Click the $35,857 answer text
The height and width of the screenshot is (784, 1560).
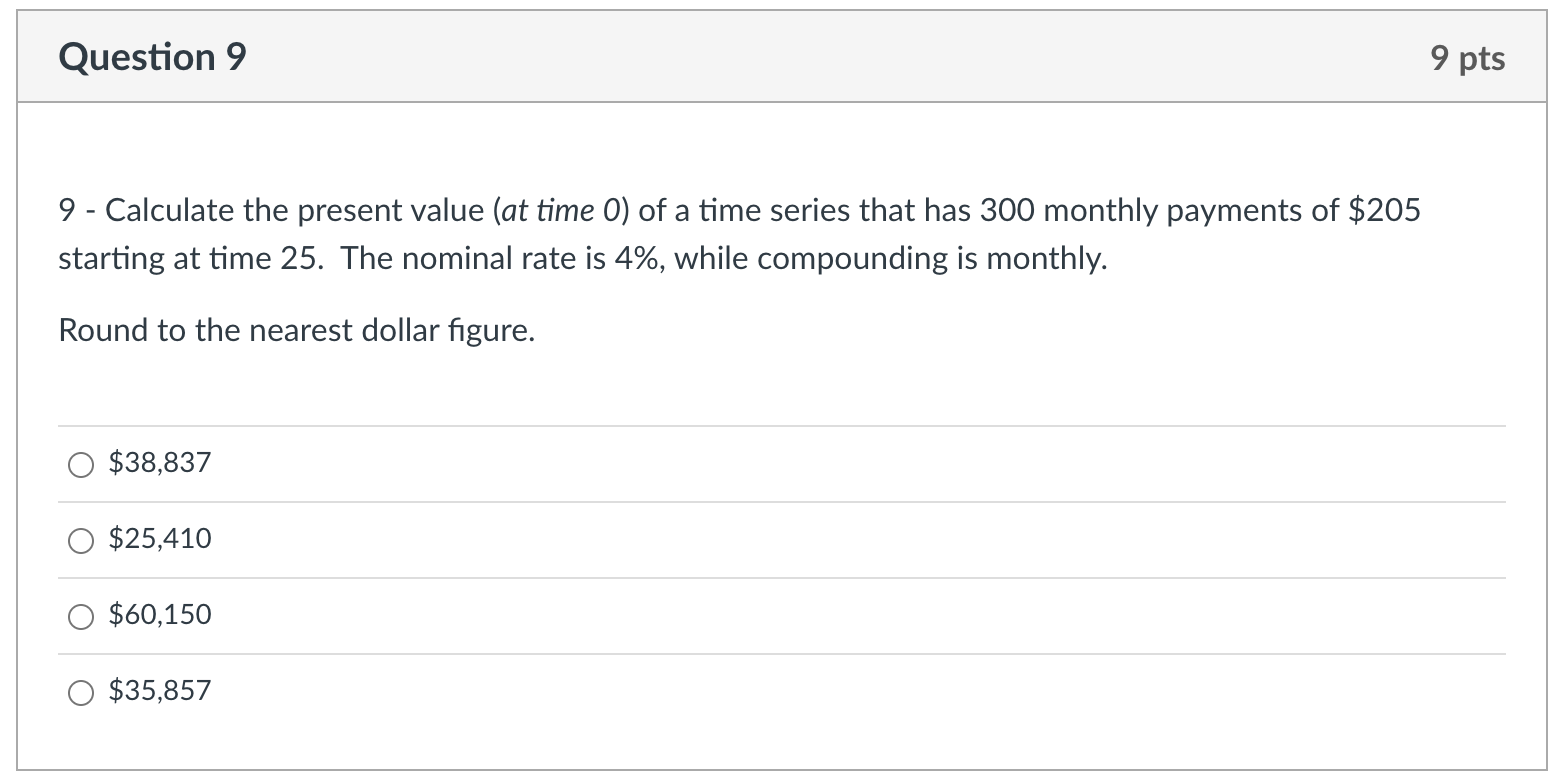(x=159, y=690)
